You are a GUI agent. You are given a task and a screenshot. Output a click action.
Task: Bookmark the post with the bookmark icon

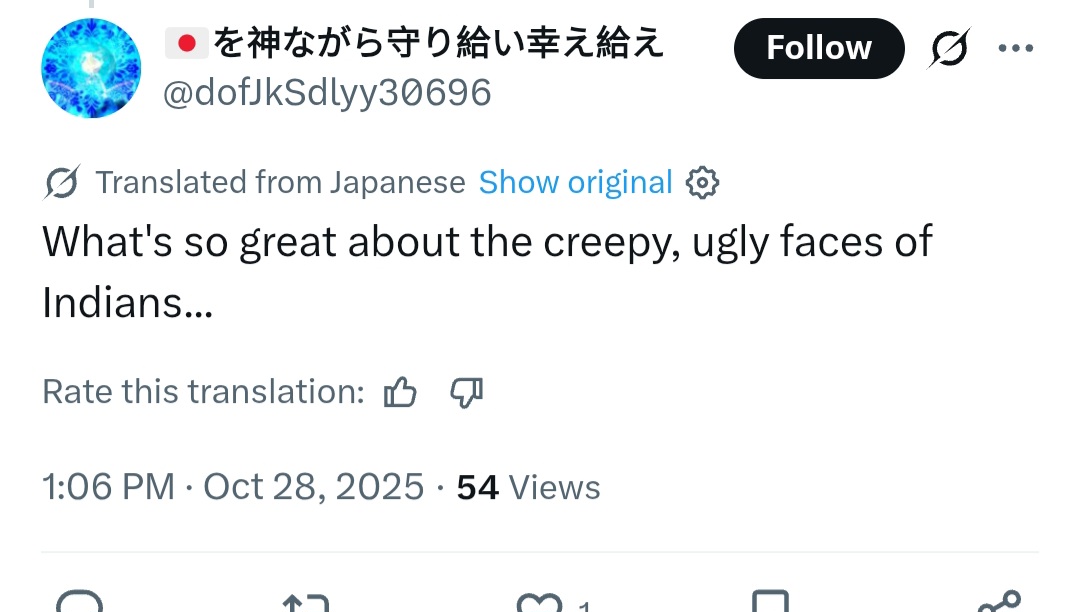point(771,602)
